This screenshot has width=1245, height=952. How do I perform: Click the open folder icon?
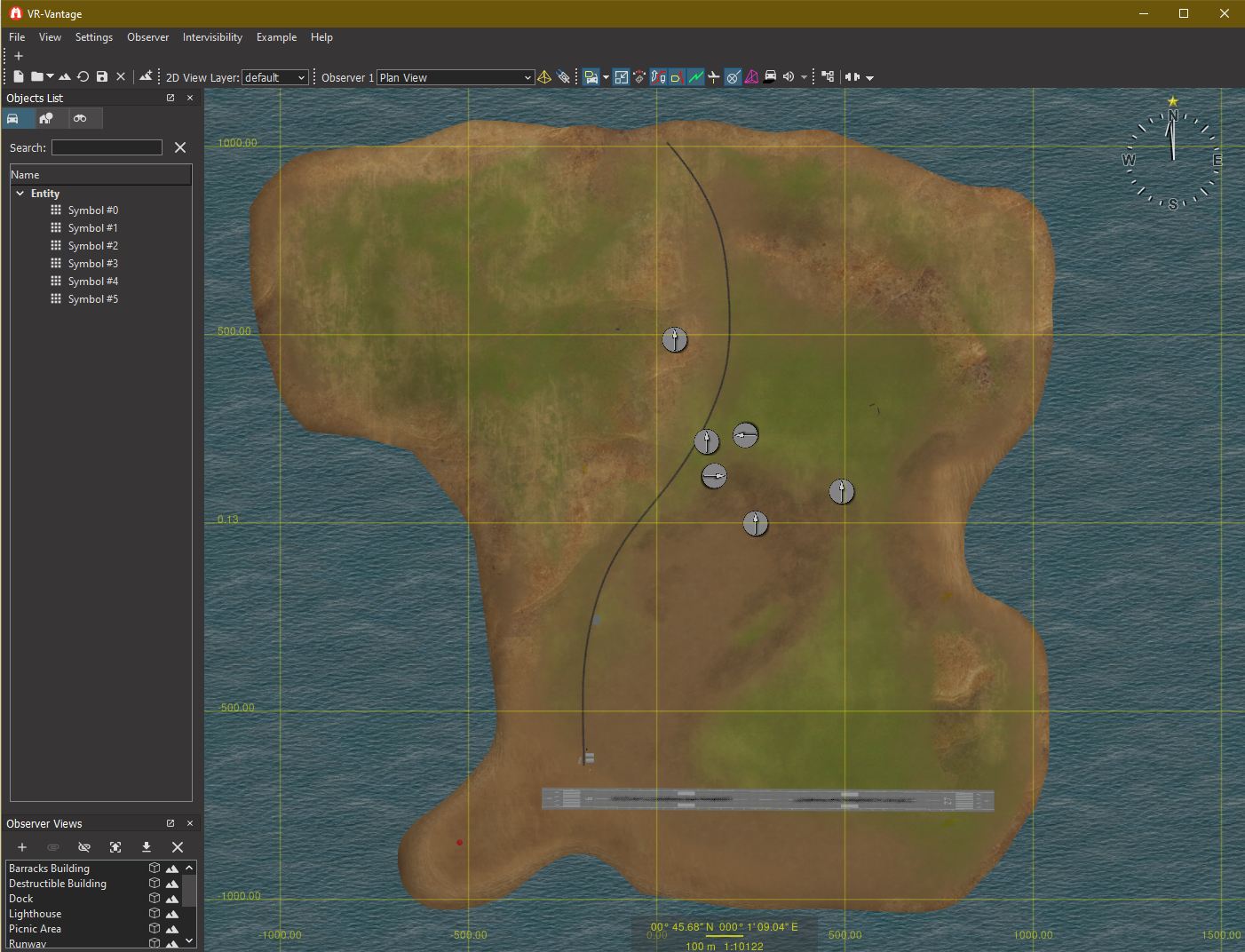36,77
